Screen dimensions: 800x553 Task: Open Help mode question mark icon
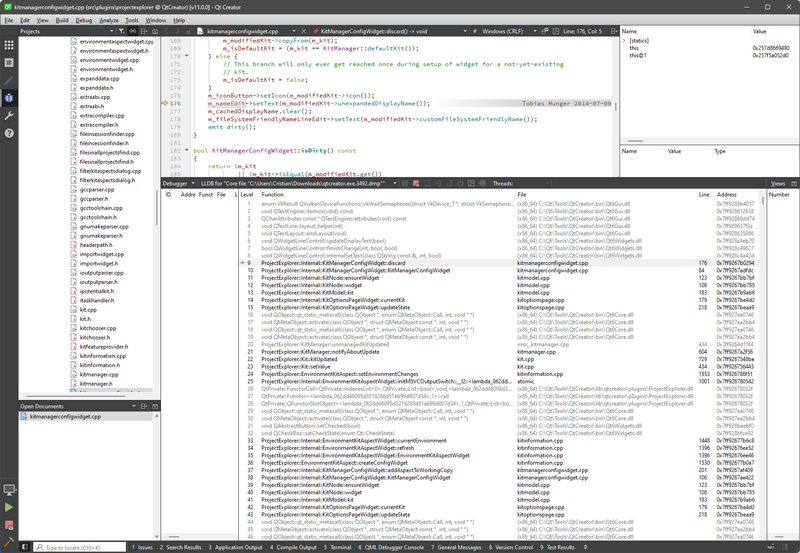pyautogui.click(x=9, y=133)
